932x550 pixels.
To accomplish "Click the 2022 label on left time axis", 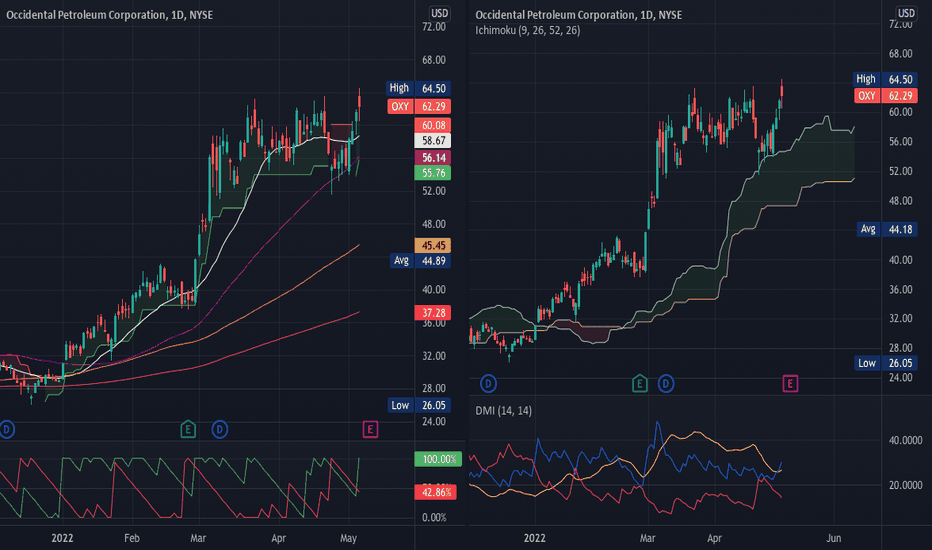I will (x=62, y=538).
